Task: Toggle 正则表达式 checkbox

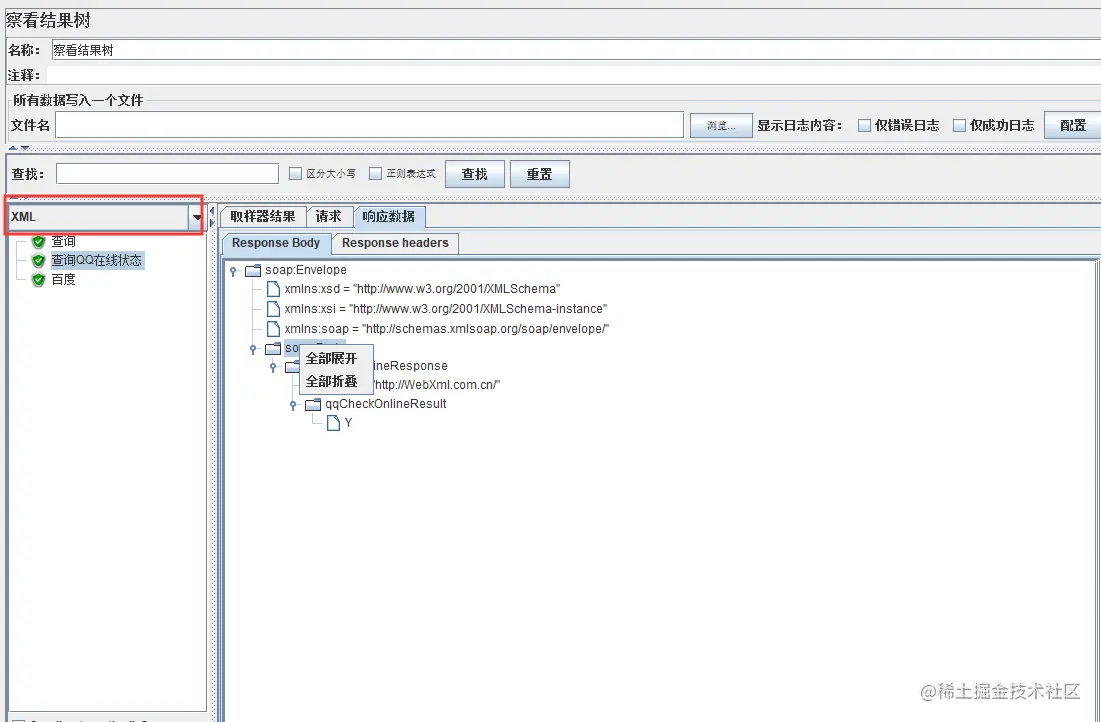Action: pyautogui.click(x=376, y=173)
